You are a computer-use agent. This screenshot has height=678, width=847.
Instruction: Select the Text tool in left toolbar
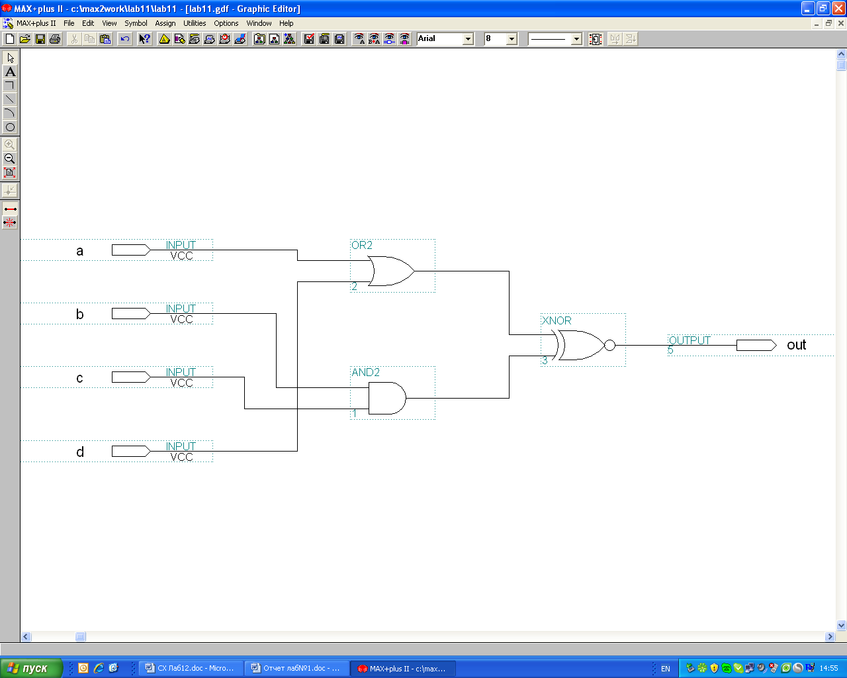pyautogui.click(x=10, y=72)
